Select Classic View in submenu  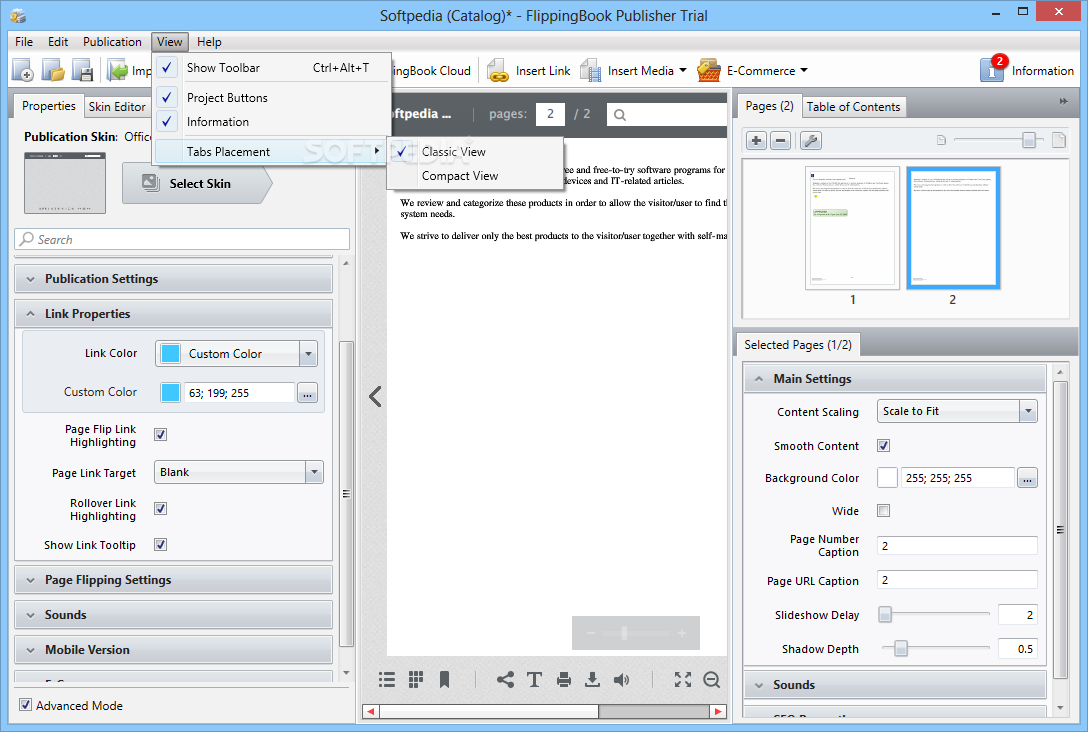click(x=475, y=151)
